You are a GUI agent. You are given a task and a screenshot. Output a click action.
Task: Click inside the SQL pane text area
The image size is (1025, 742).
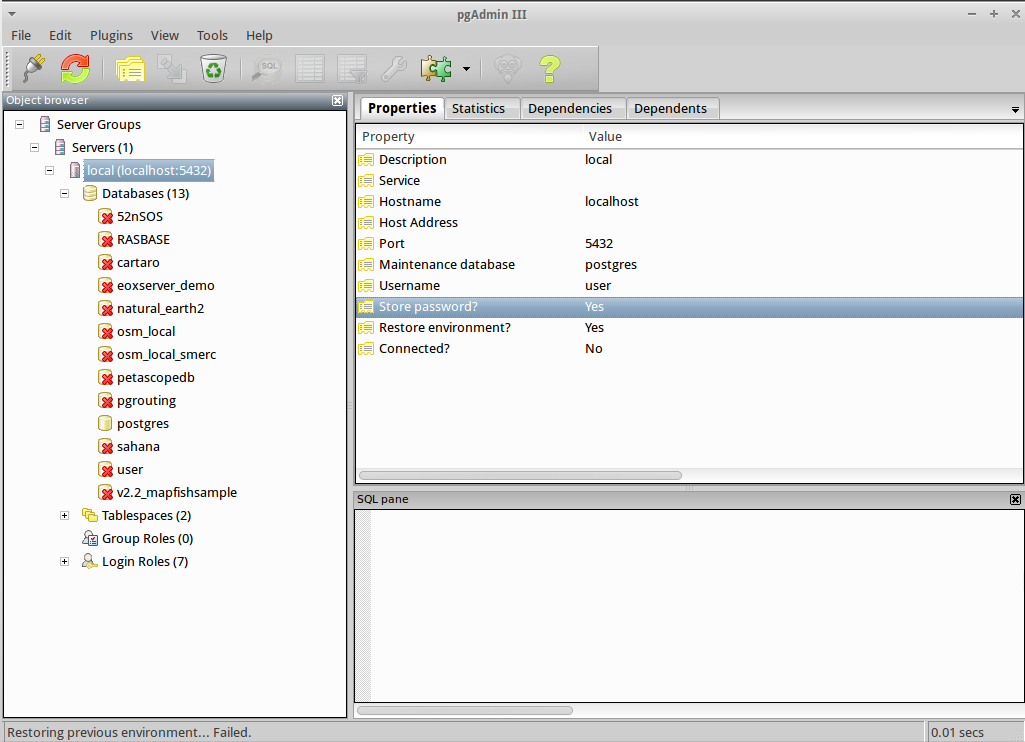696,606
